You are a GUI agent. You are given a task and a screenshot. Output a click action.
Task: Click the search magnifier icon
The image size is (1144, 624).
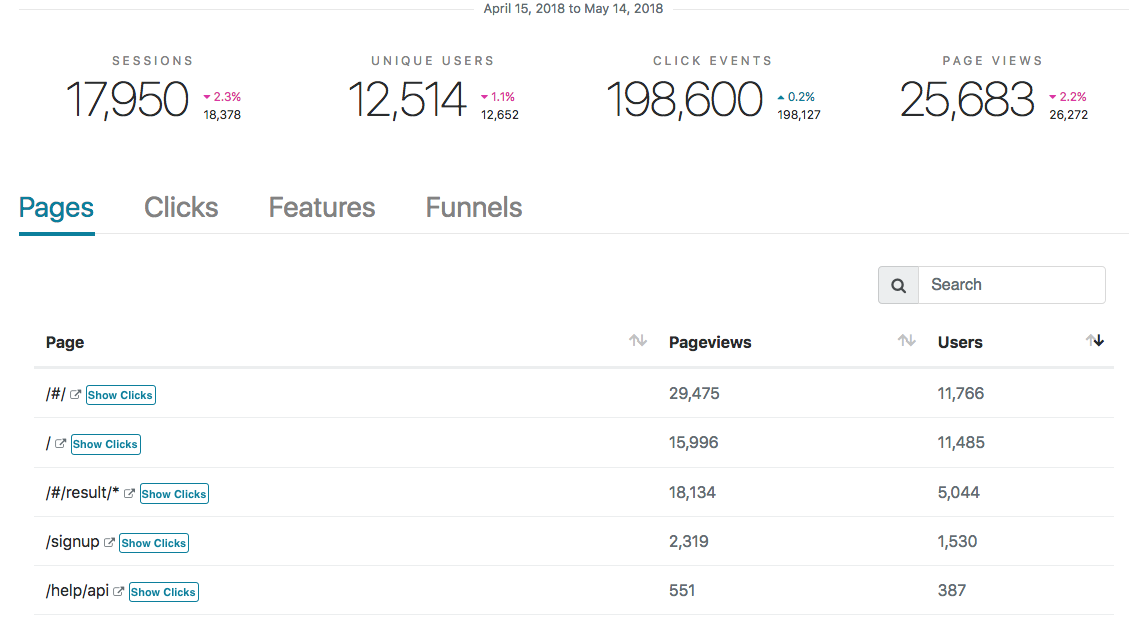click(898, 285)
